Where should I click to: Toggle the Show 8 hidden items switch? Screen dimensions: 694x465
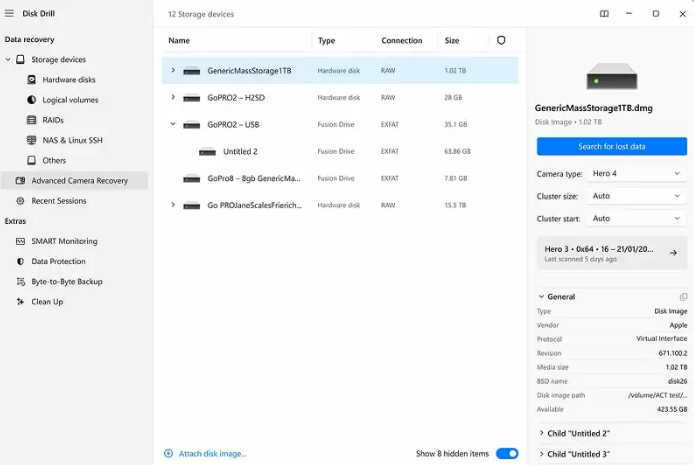click(x=507, y=453)
